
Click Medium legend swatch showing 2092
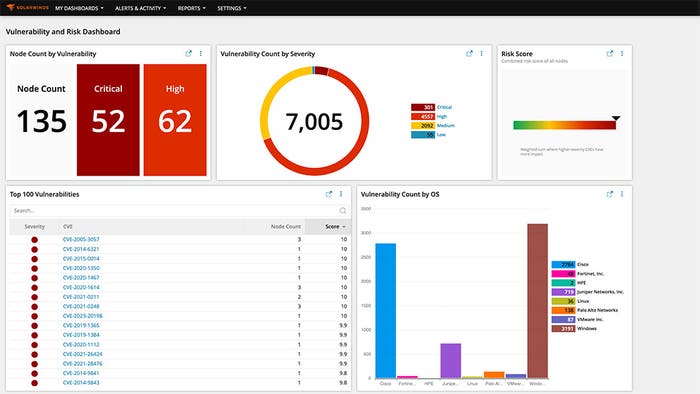pyautogui.click(x=423, y=125)
